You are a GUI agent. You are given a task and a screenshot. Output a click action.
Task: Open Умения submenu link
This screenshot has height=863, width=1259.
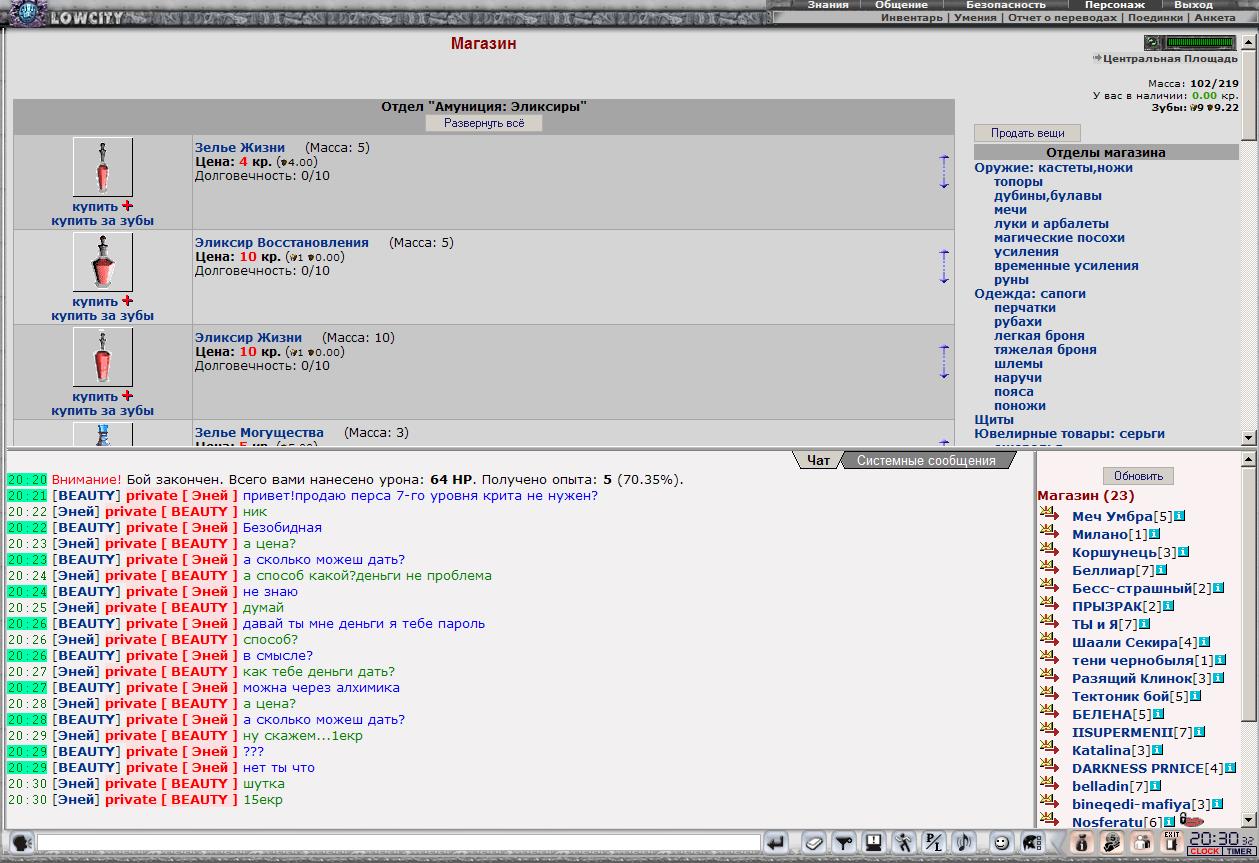click(x=975, y=17)
